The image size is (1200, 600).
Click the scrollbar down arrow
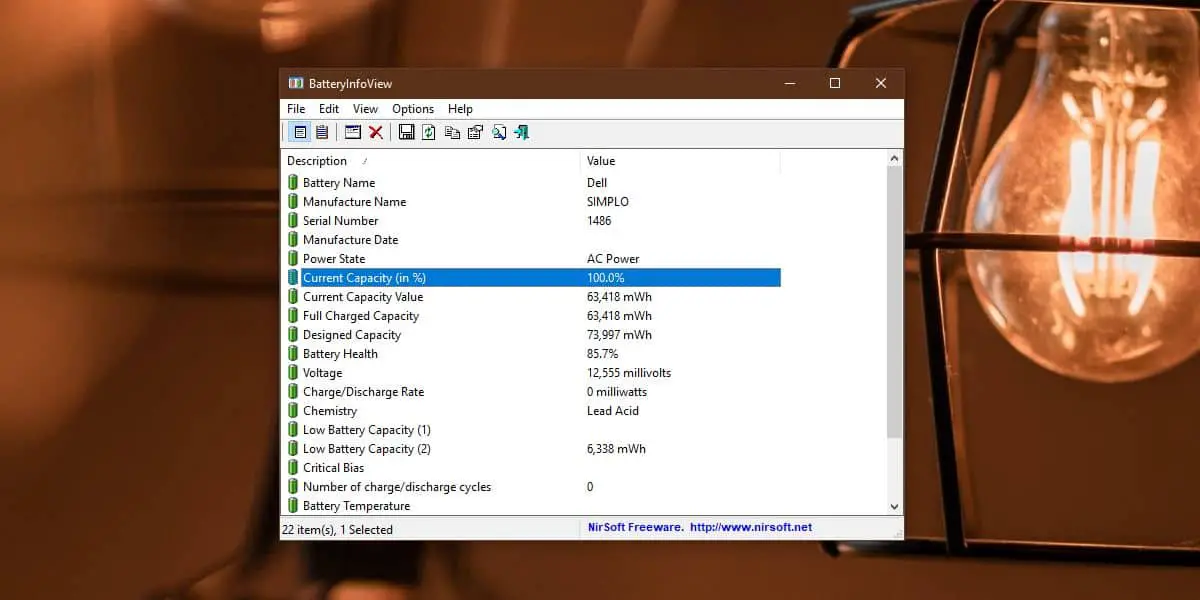[x=894, y=507]
